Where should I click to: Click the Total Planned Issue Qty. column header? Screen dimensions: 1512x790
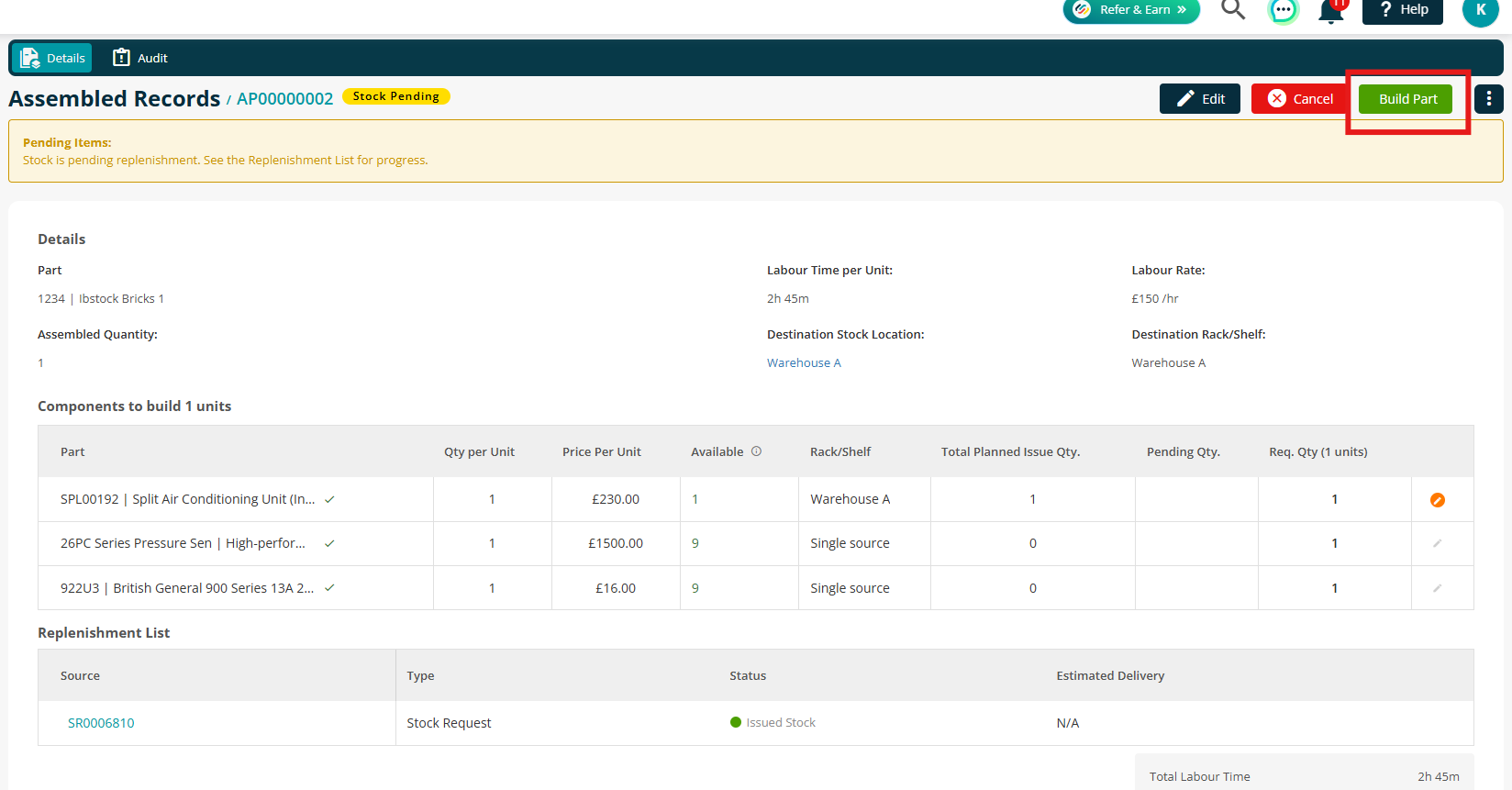(x=1011, y=451)
